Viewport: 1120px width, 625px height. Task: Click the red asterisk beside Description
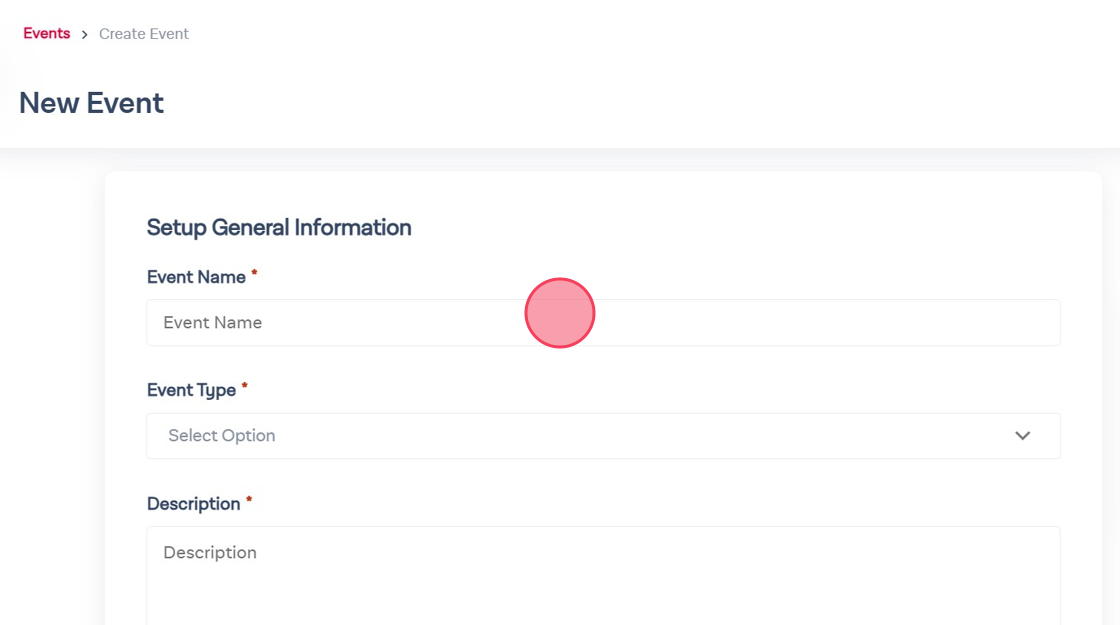(249, 500)
